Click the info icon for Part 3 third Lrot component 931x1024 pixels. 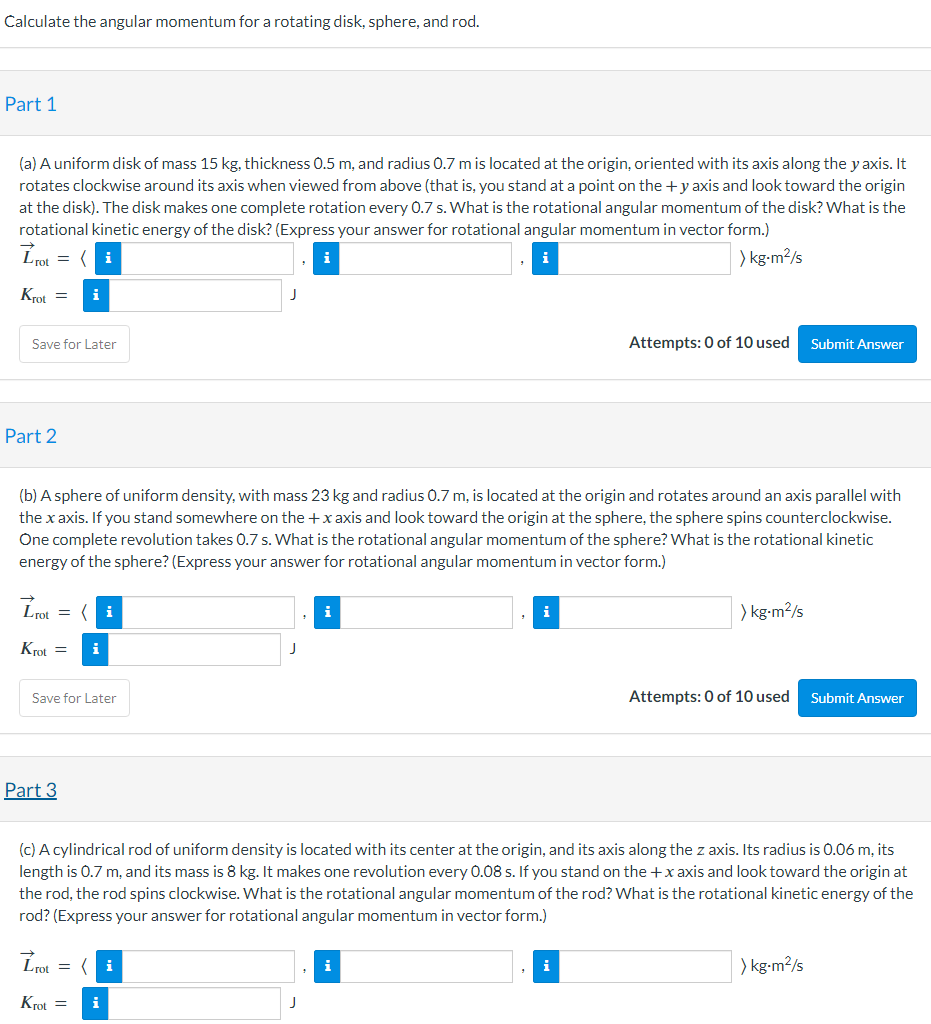coord(545,966)
